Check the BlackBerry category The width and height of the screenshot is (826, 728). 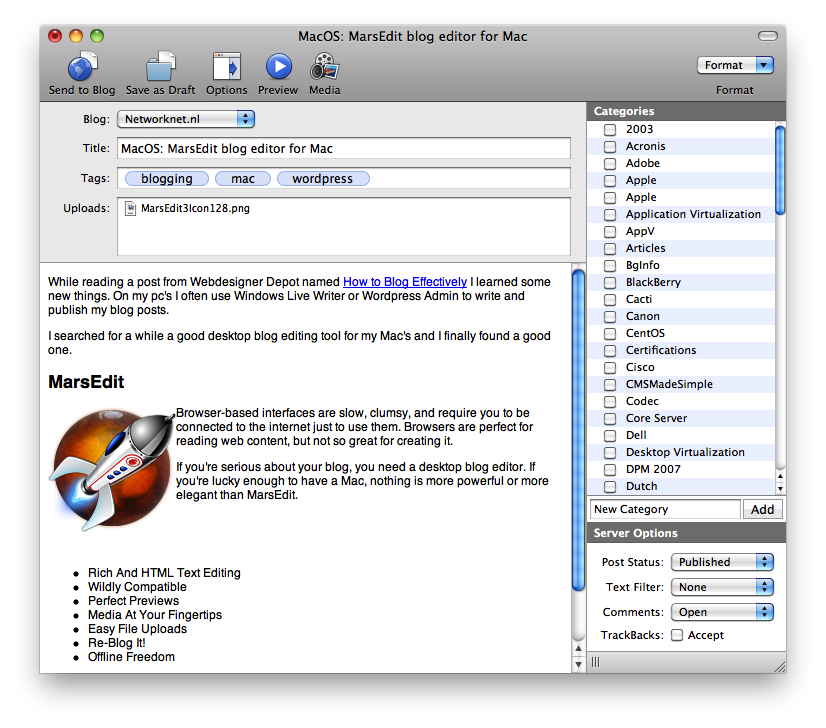tap(610, 282)
